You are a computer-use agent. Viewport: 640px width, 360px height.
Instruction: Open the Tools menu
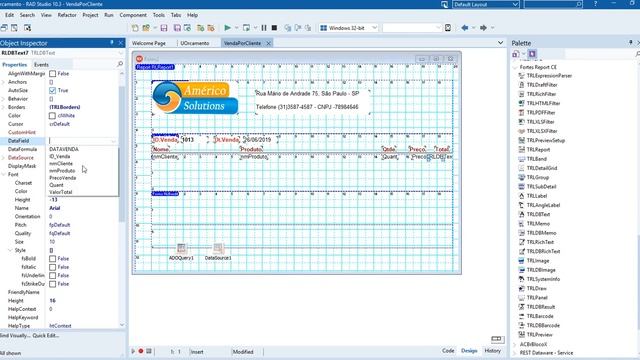tap(159, 15)
